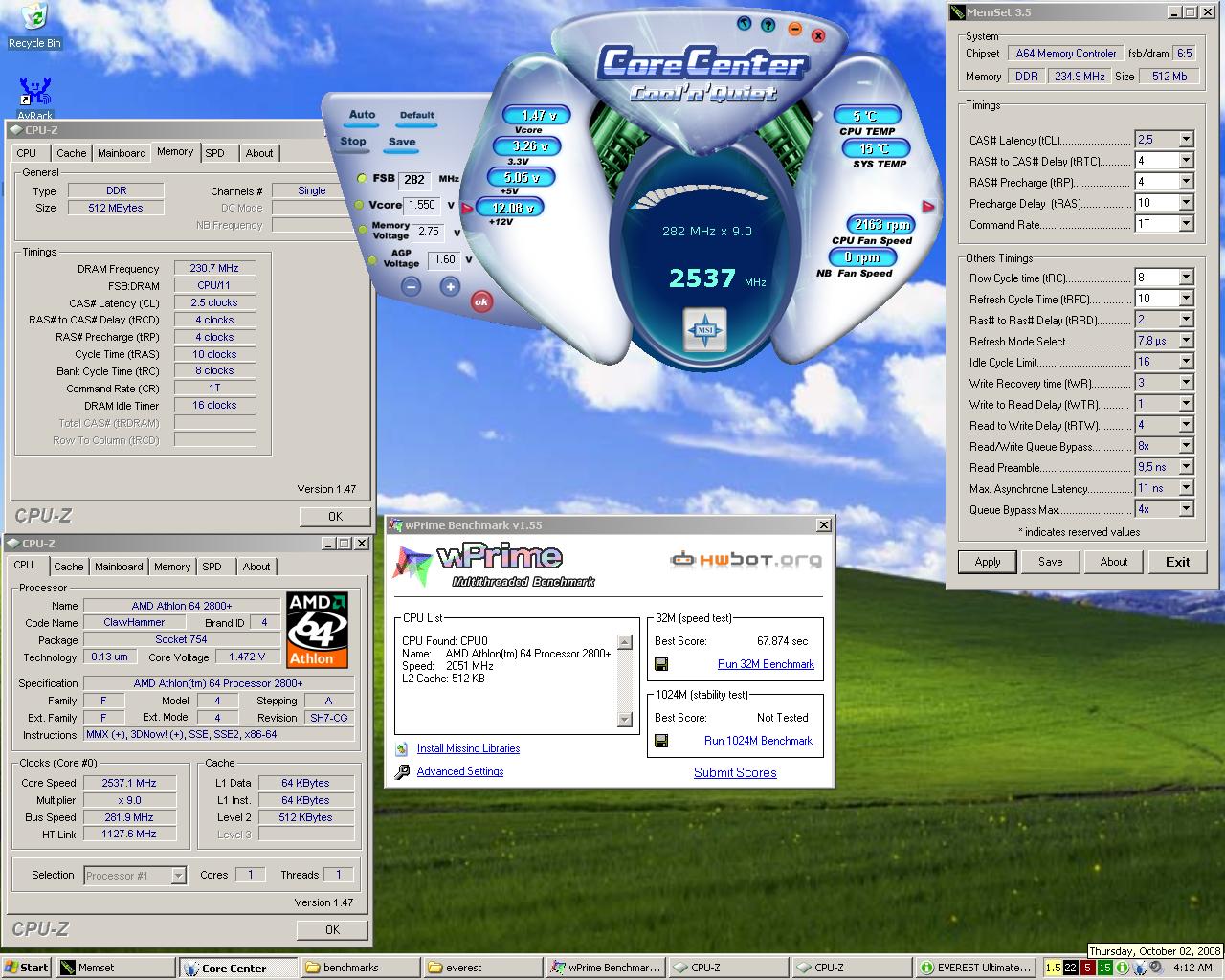Screen dimensions: 1225x980
Task: Switch to Mainboard tab in upper CPU-Z
Action: pos(122,153)
